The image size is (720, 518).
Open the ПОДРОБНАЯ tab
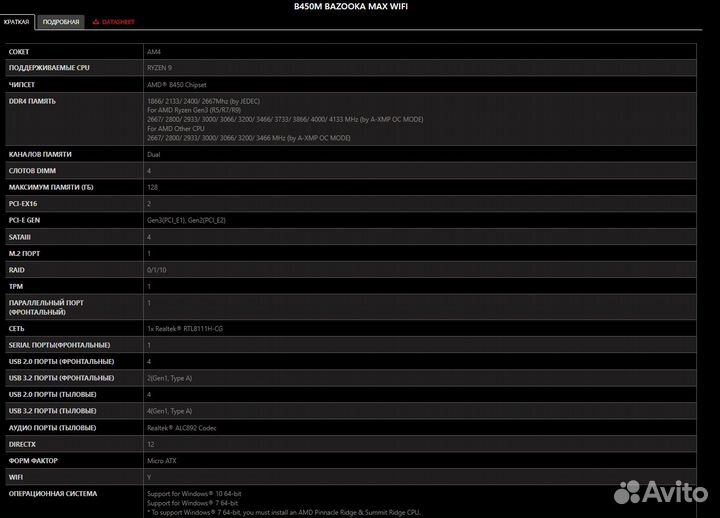[x=61, y=22]
